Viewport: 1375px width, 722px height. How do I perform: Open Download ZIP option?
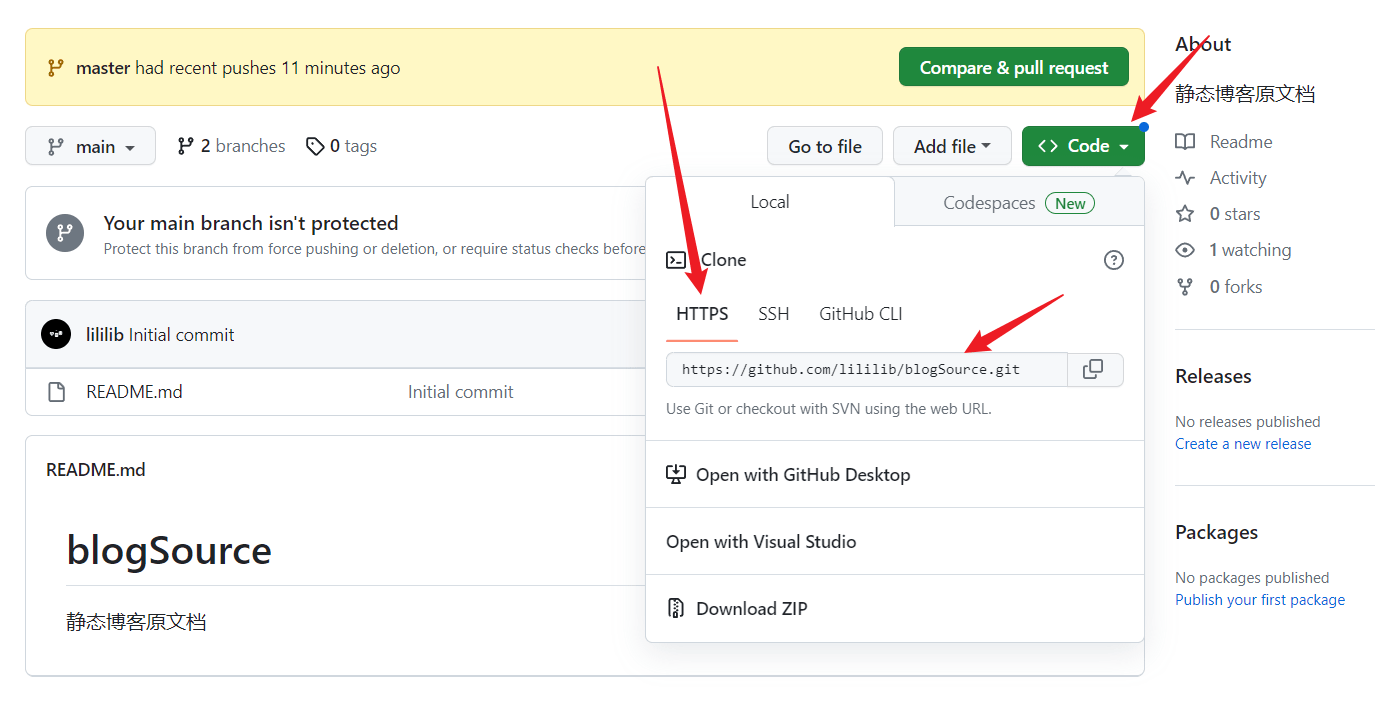[x=751, y=608]
